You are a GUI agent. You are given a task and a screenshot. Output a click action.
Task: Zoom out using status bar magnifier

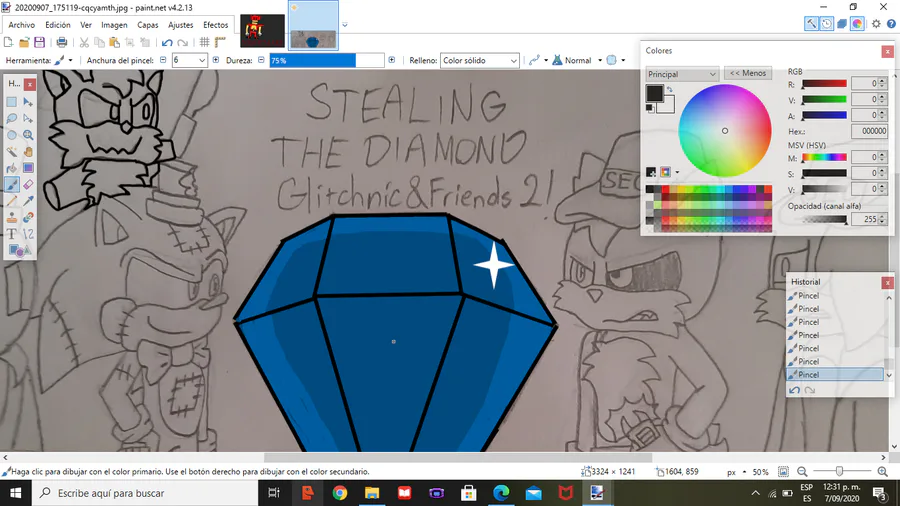[802, 472]
